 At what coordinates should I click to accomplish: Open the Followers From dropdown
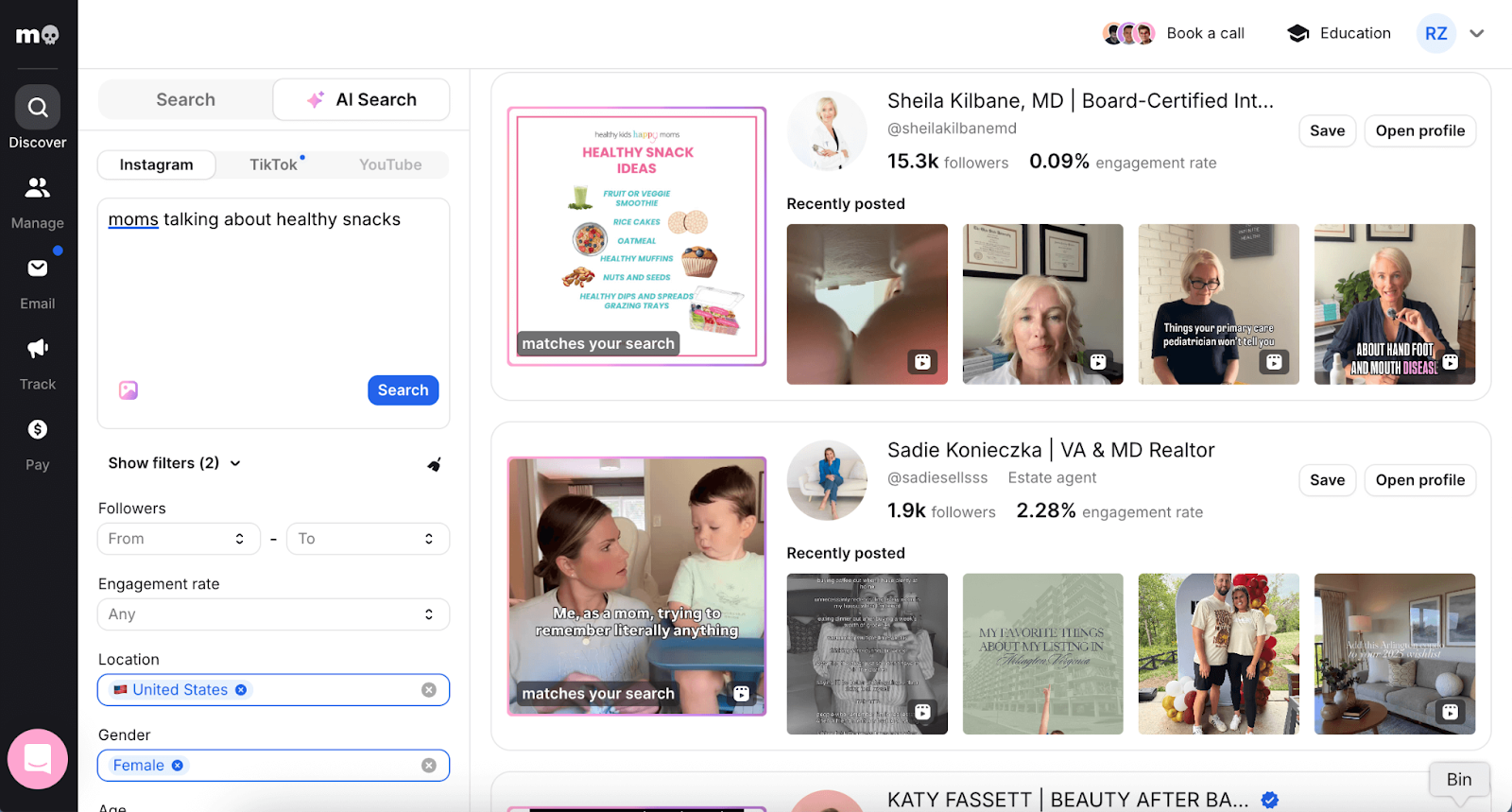(x=179, y=539)
